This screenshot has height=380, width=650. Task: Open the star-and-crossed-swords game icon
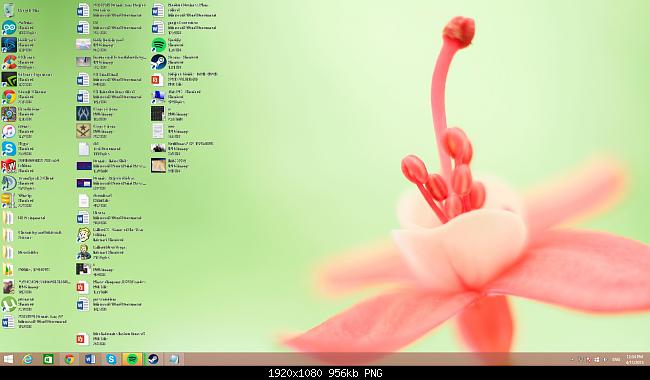tap(83, 131)
